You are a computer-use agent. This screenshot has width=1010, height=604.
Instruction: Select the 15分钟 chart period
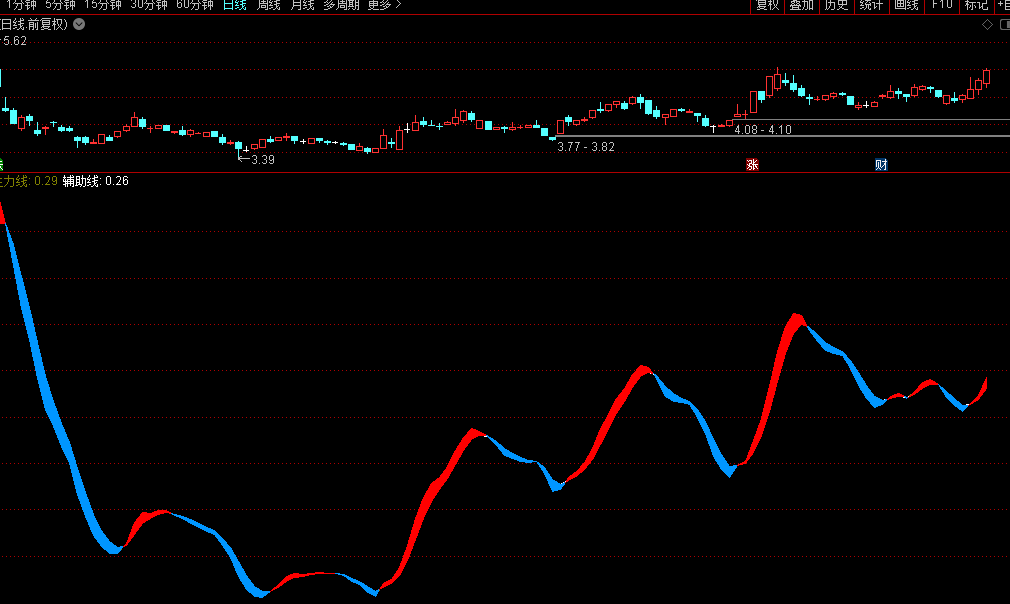[x=103, y=5]
